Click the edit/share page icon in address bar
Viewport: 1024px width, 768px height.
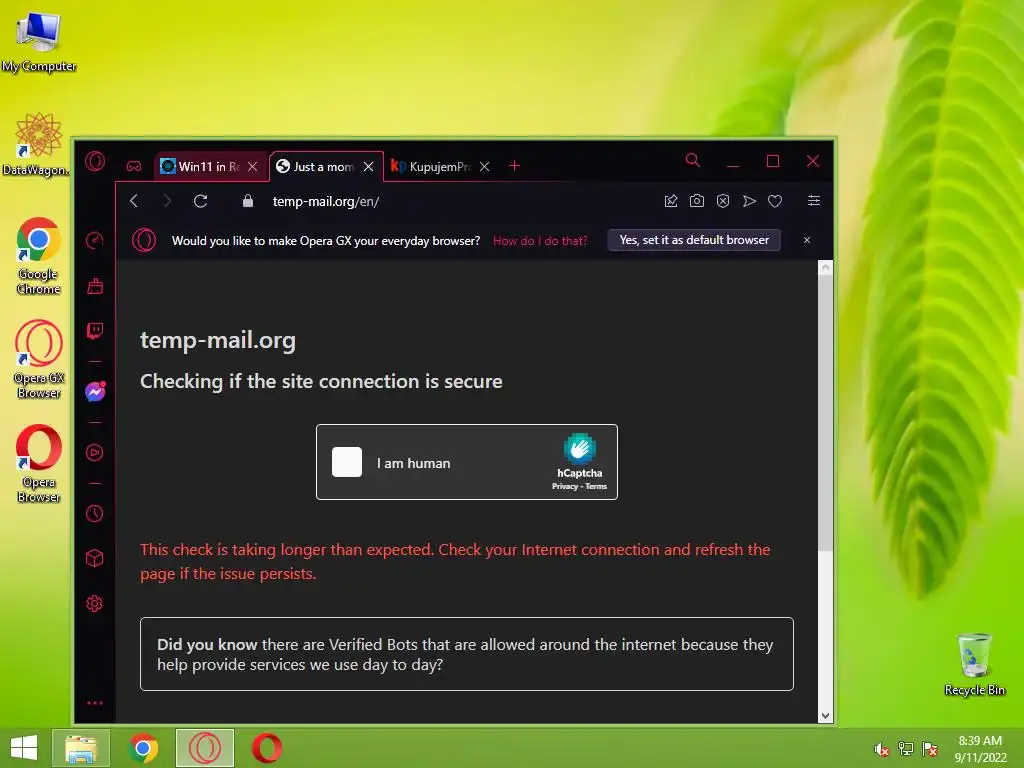point(671,200)
